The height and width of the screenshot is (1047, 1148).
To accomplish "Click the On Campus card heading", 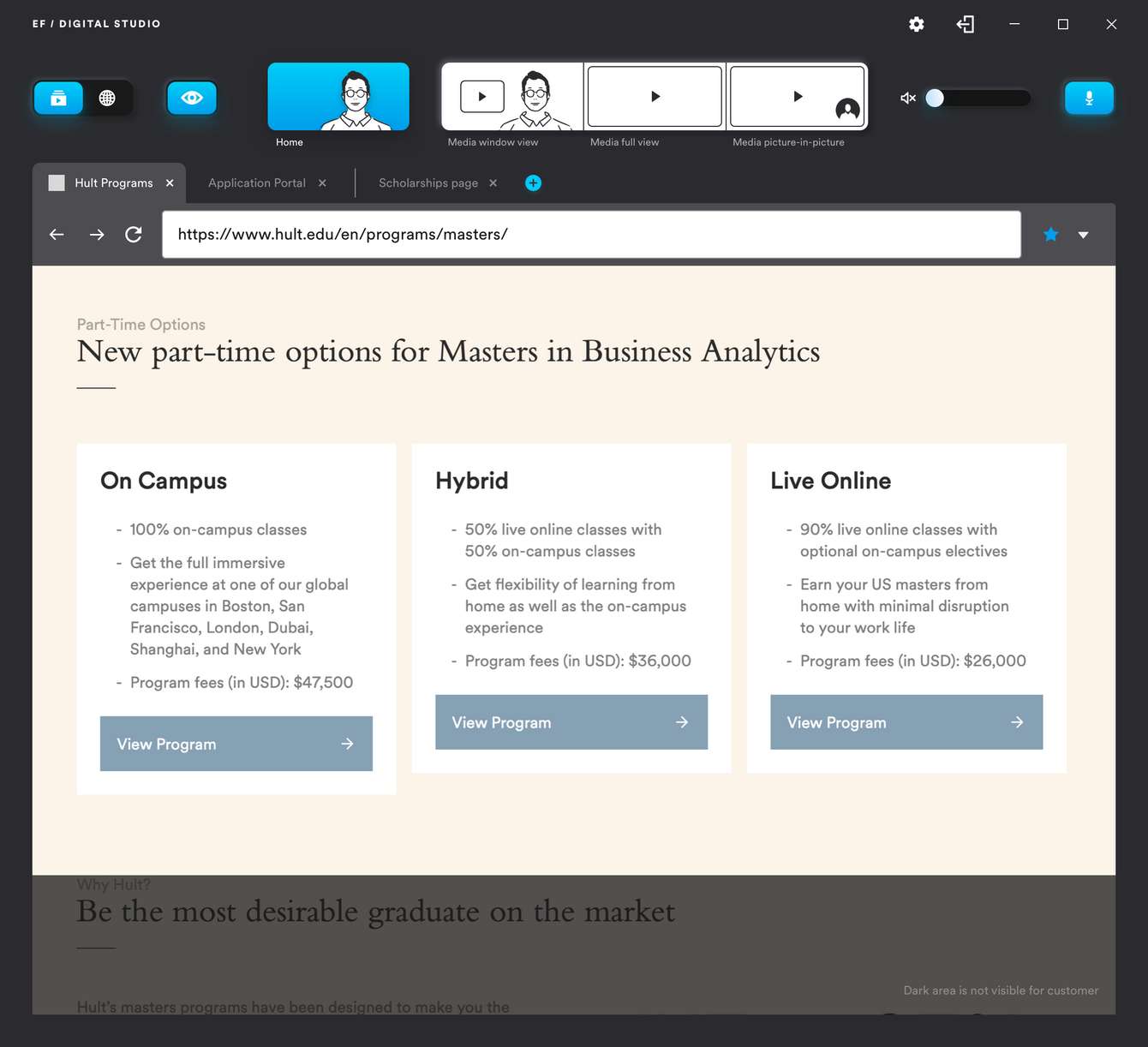I will [x=164, y=481].
